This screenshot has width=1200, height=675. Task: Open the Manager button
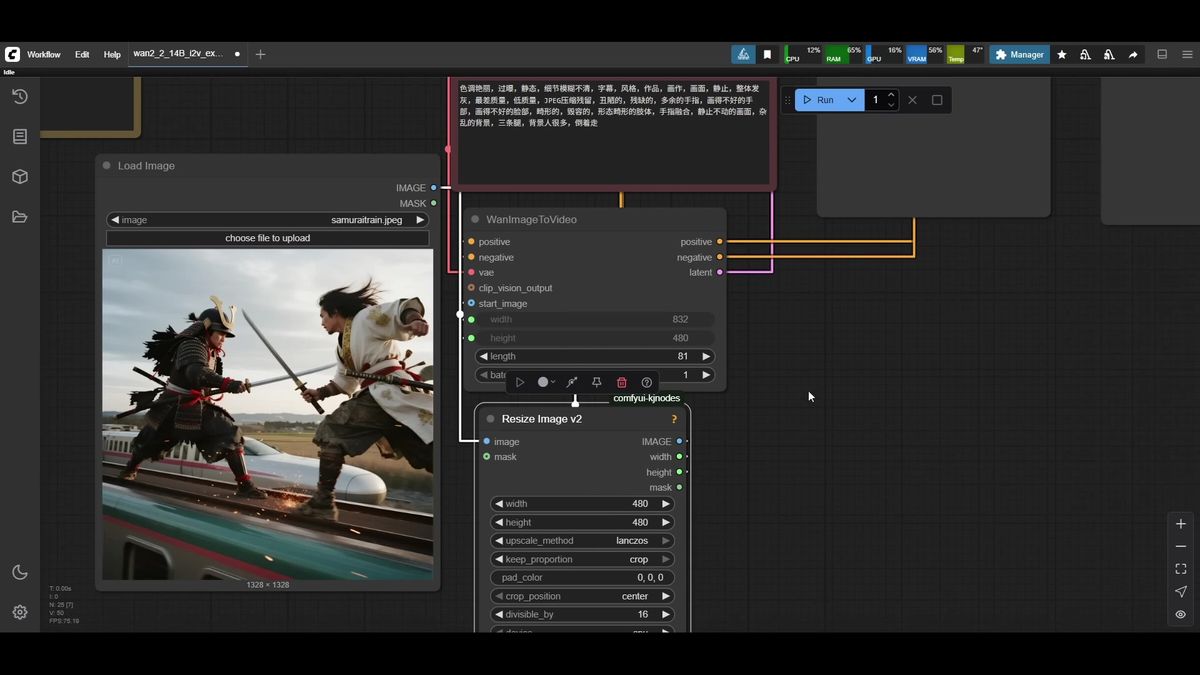coord(1019,54)
